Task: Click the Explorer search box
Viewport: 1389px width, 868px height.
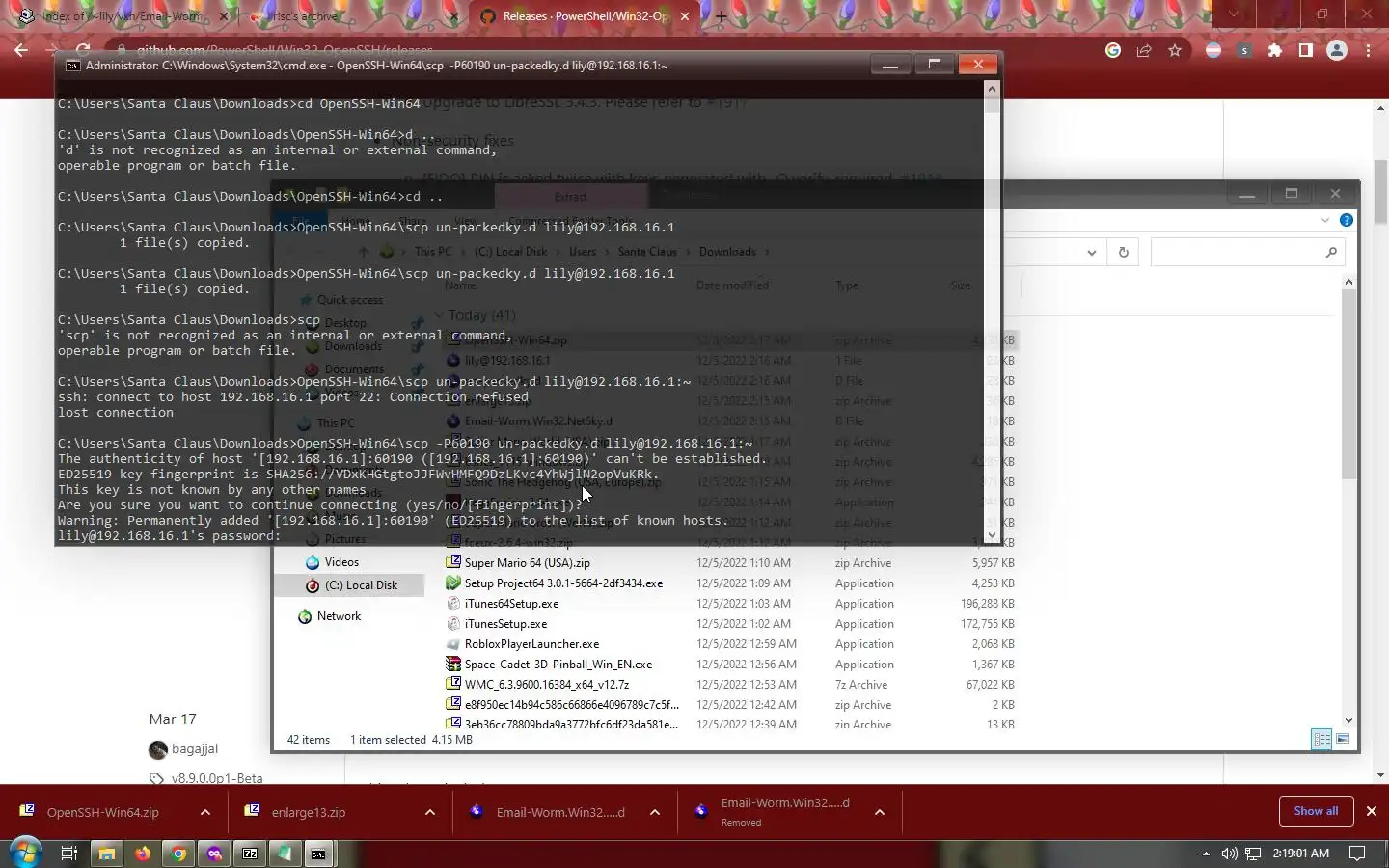Action: pos(1247,252)
